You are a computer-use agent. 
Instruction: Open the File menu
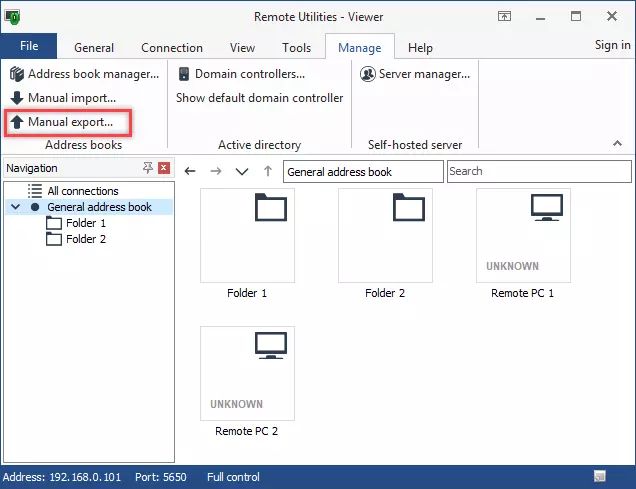point(29,46)
